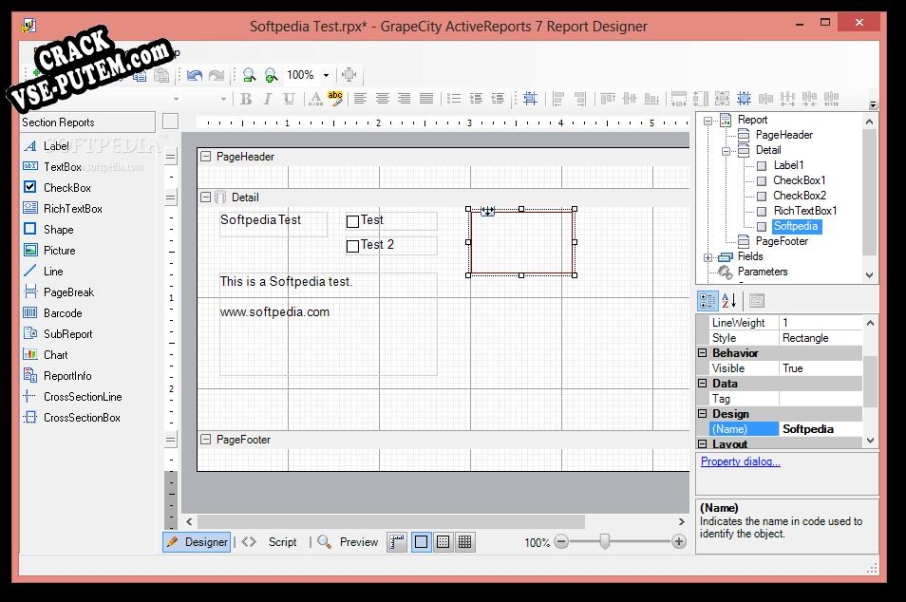
Task: Tick the 'Test' checkbox on report
Action: (x=352, y=221)
